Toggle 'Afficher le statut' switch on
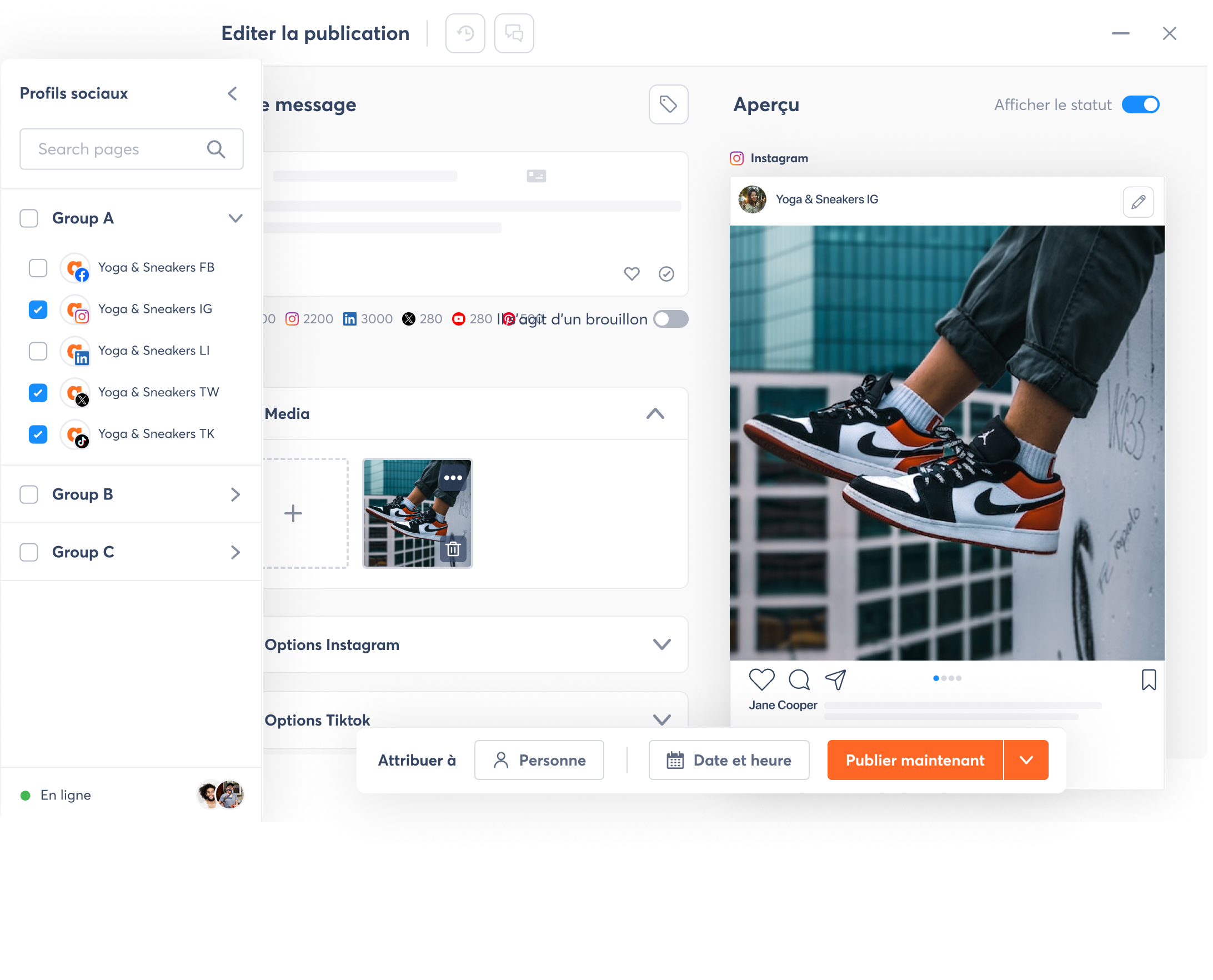1213x980 pixels. [1141, 104]
